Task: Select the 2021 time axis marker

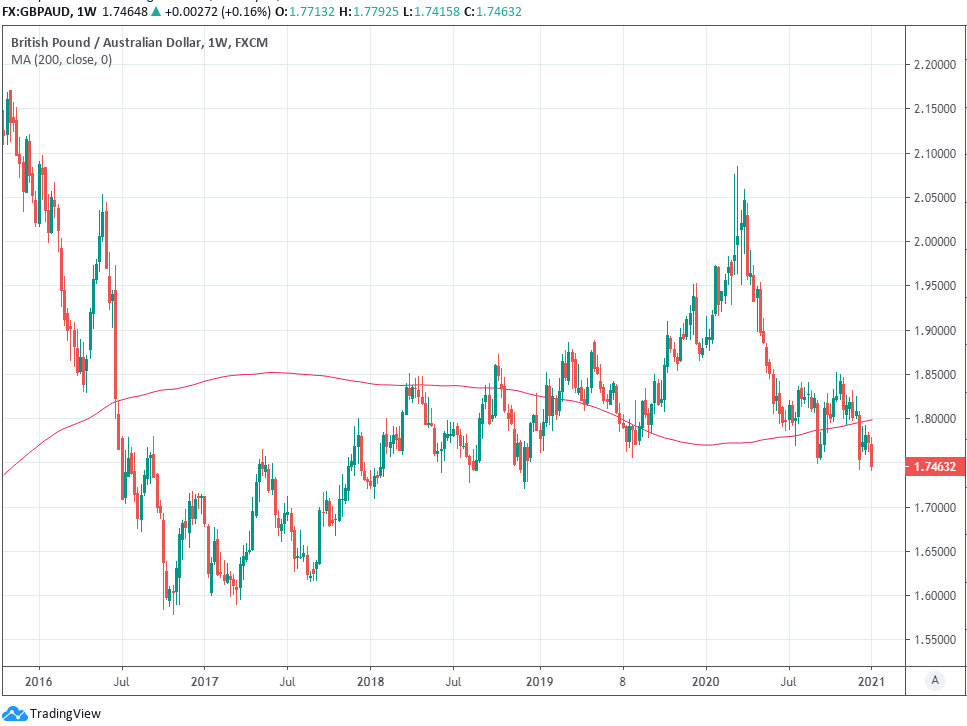Action: (x=871, y=681)
